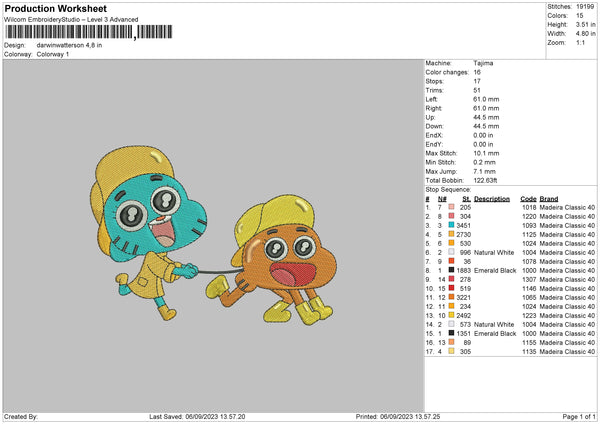Click the stitch count '3451' in row 3
Viewport: 600px width, 424px height.
pos(463,225)
